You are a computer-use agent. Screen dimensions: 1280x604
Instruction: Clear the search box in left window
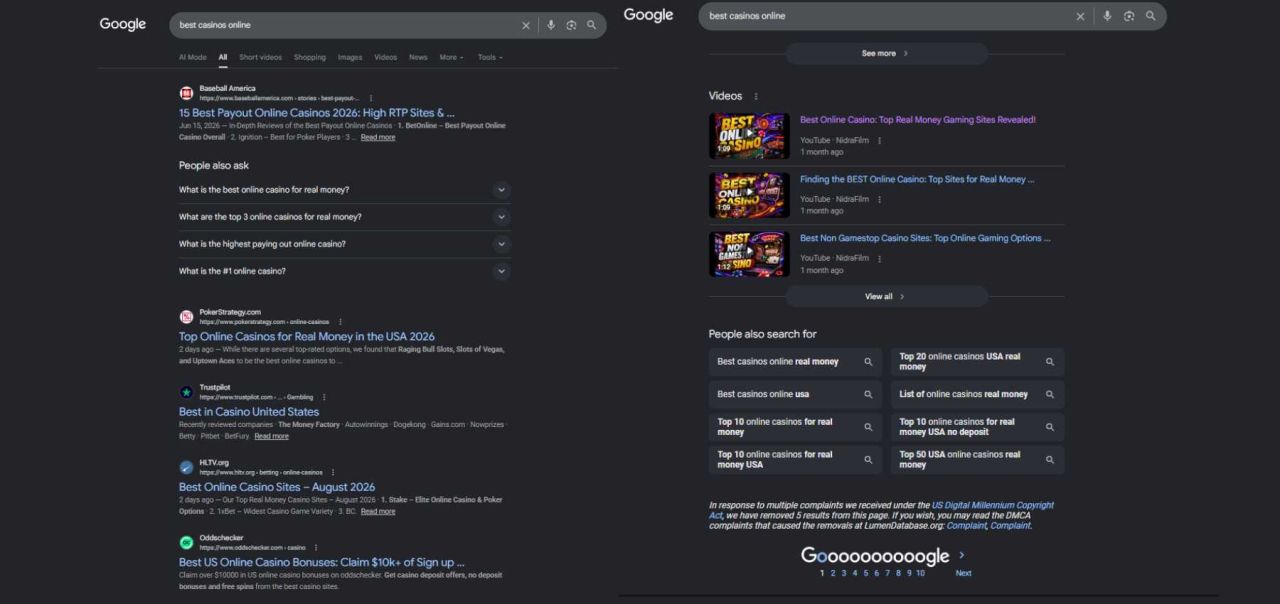point(526,25)
